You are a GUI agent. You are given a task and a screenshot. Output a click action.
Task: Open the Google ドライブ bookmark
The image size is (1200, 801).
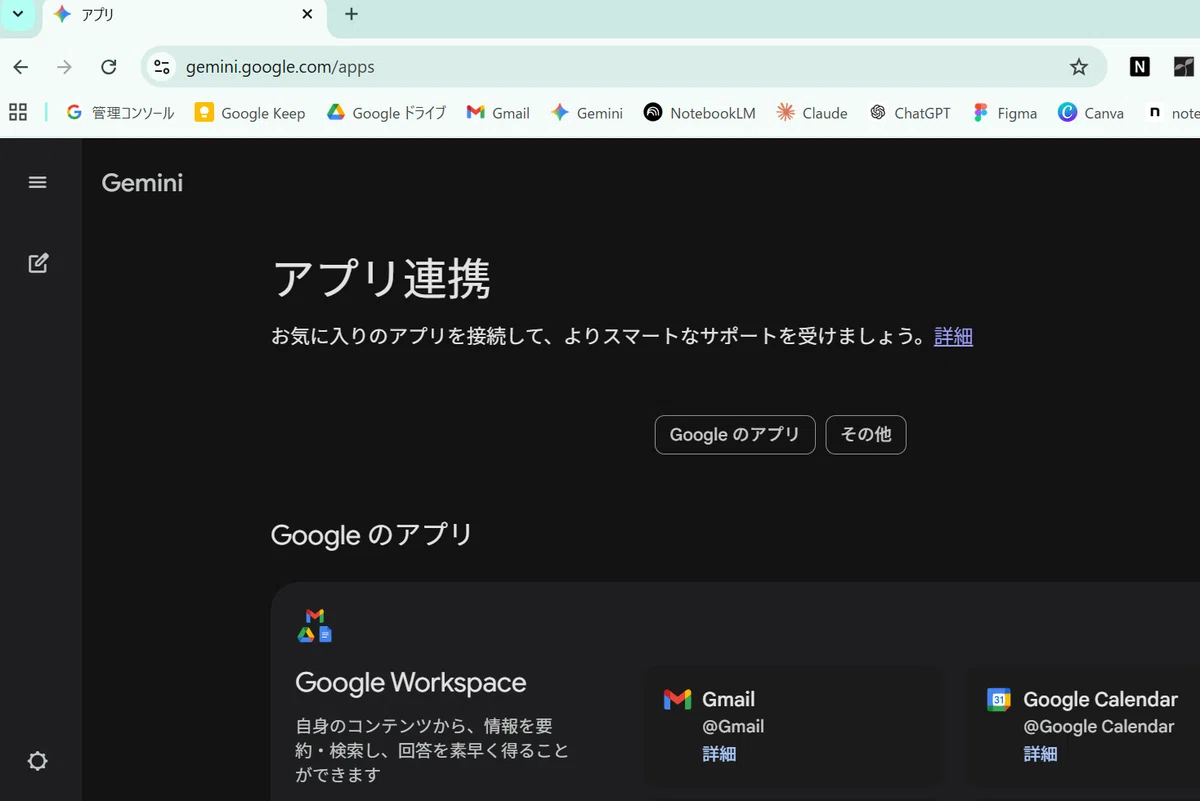(x=386, y=113)
